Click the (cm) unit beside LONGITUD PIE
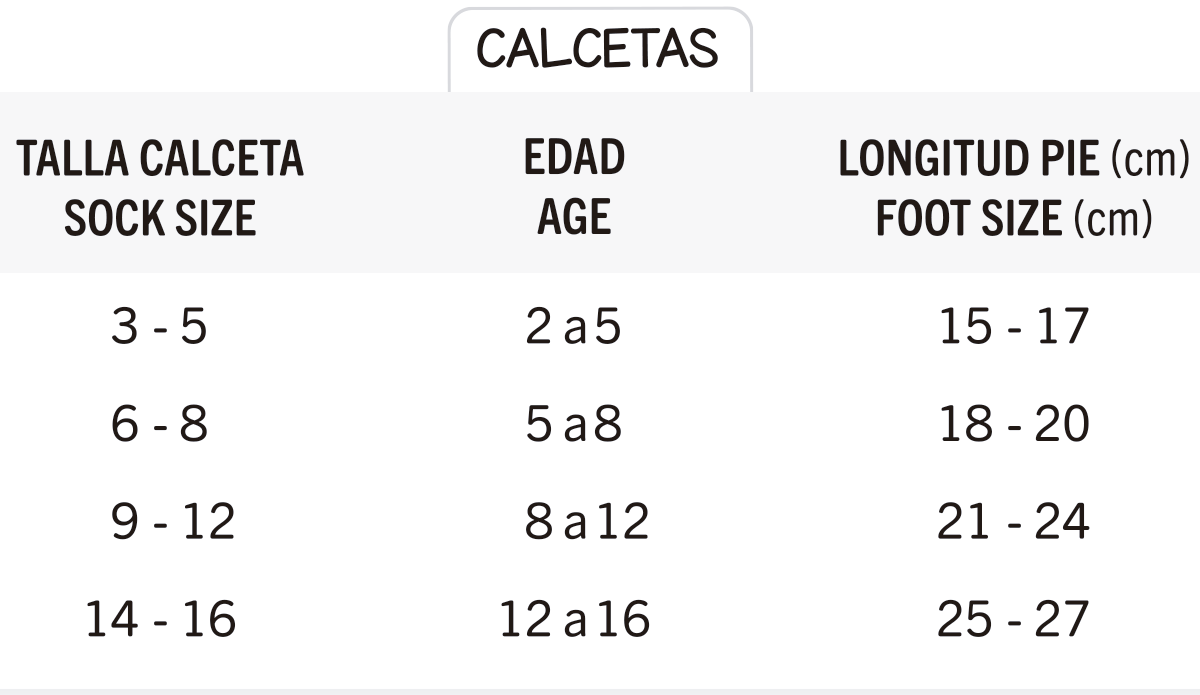This screenshot has width=1200, height=695. point(1149,159)
